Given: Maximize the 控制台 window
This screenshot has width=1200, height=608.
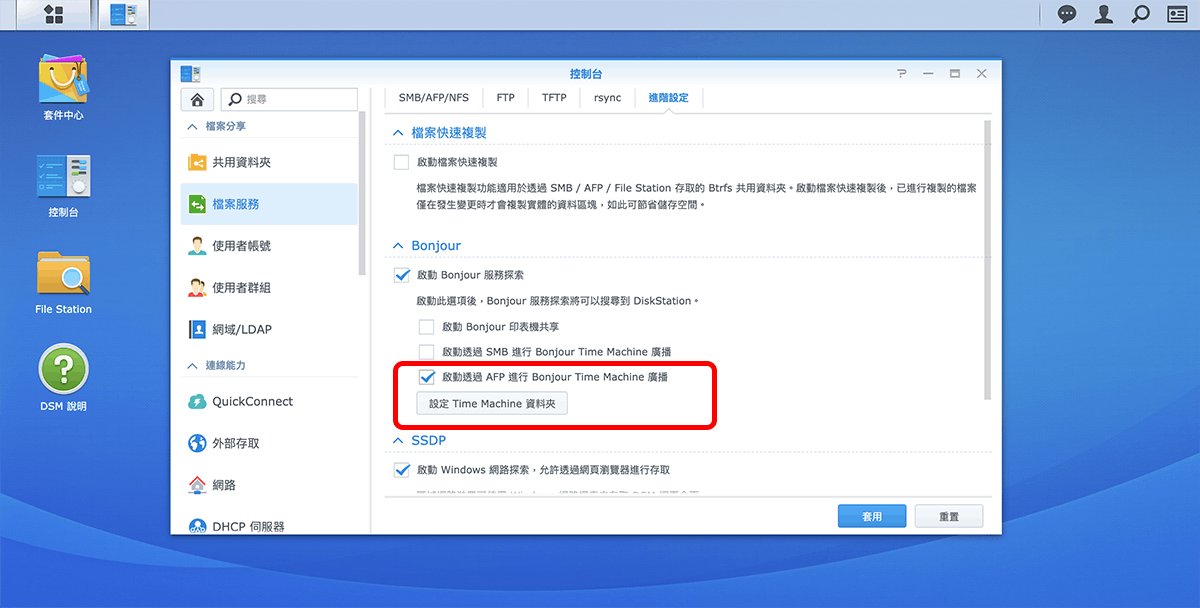Looking at the screenshot, I should (955, 74).
